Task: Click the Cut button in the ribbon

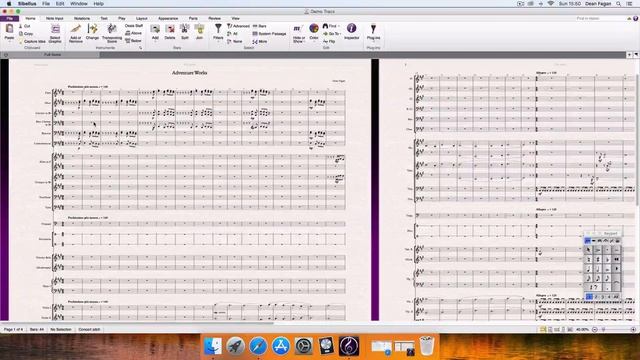Action: pyautogui.click(x=25, y=26)
